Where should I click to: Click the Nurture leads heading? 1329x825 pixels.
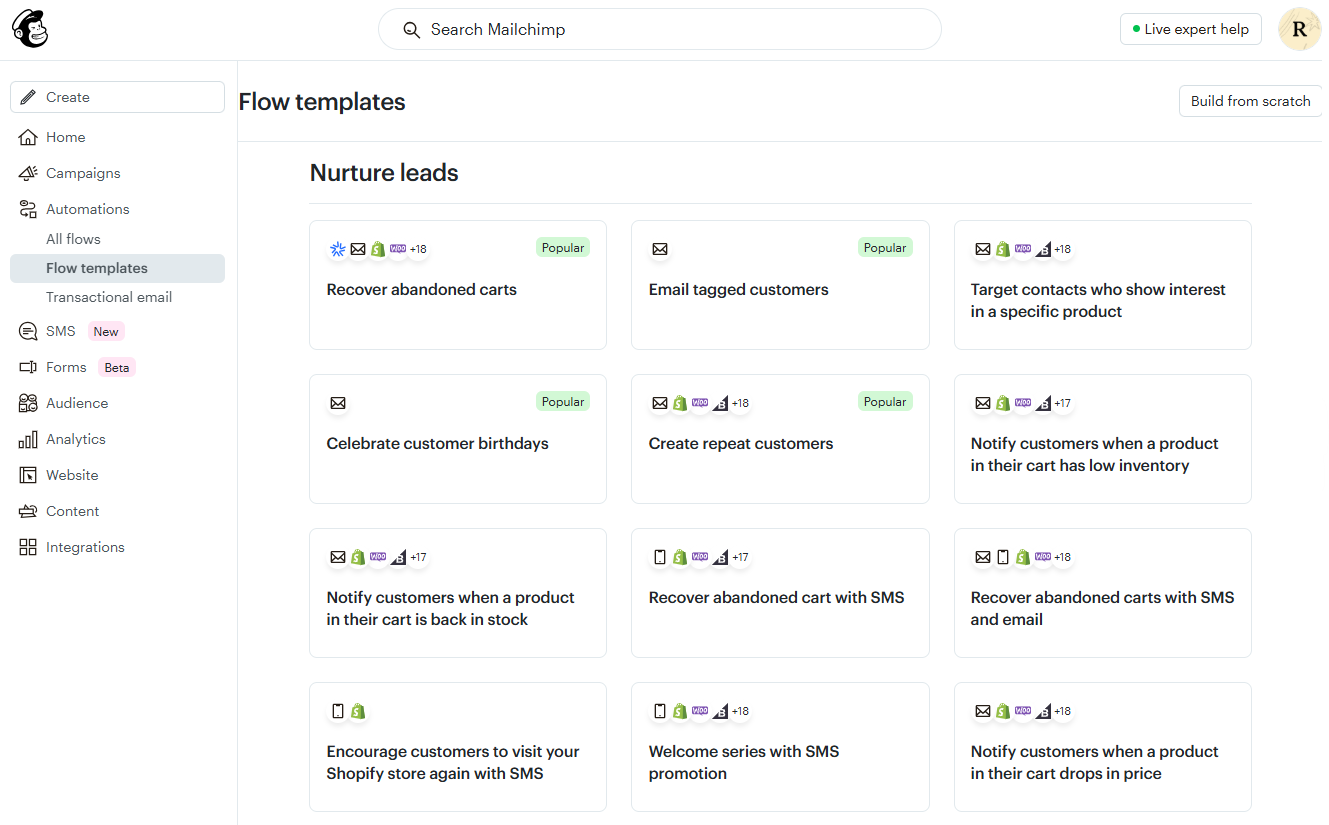pos(384,173)
